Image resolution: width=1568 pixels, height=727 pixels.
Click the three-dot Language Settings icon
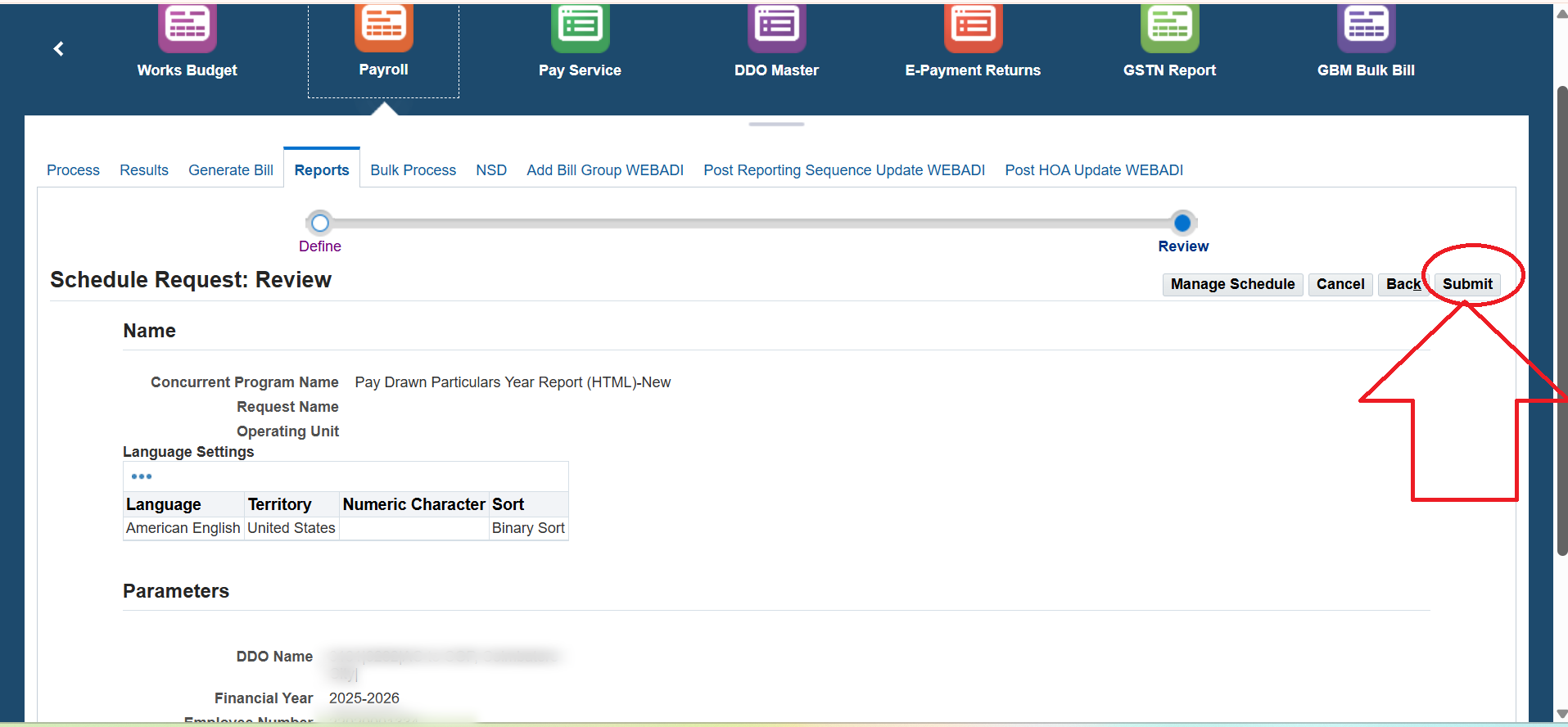point(142,476)
